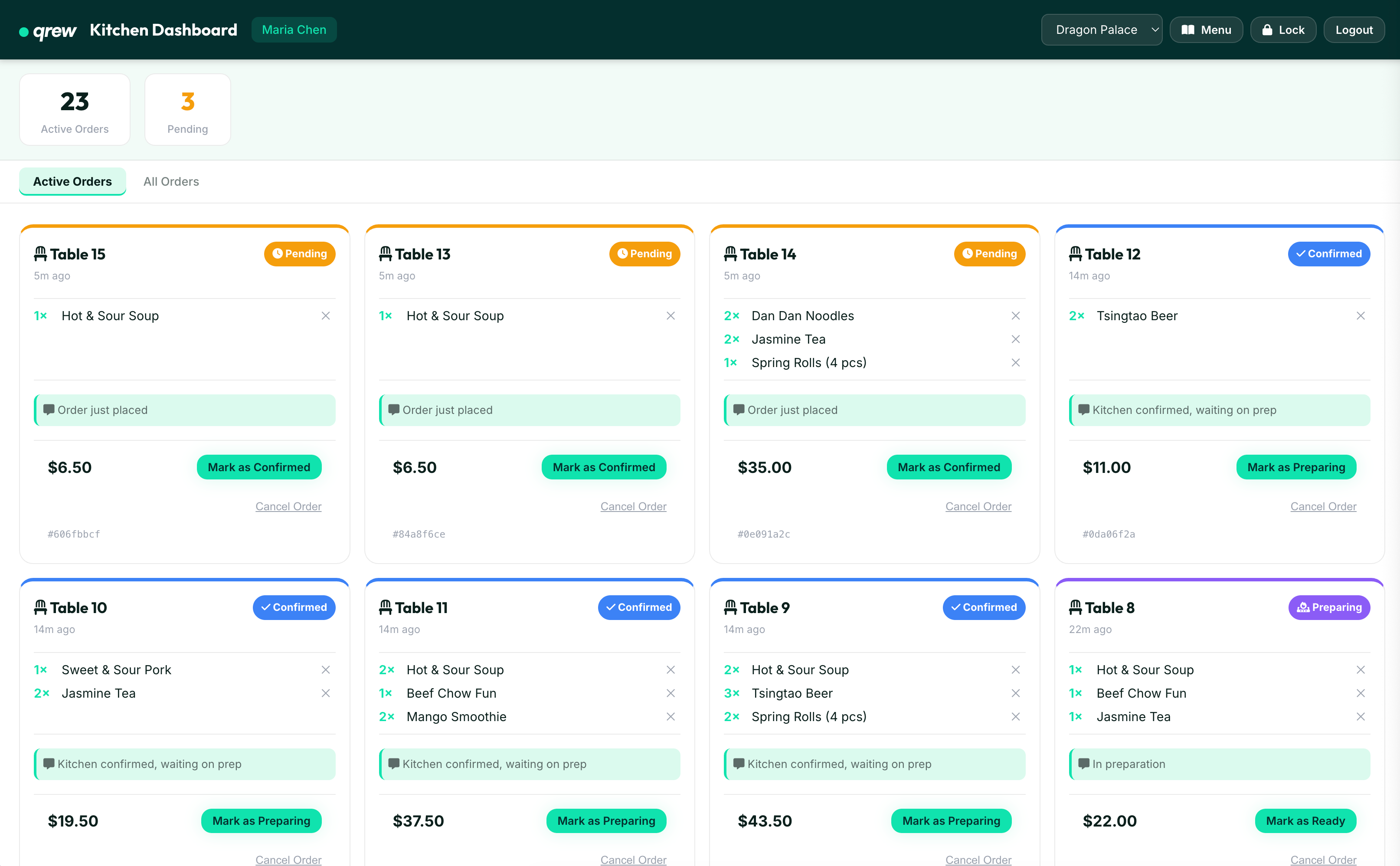The height and width of the screenshot is (866, 1400).
Task: Remove Spring Rolls from Table 9 order
Action: point(1016,716)
